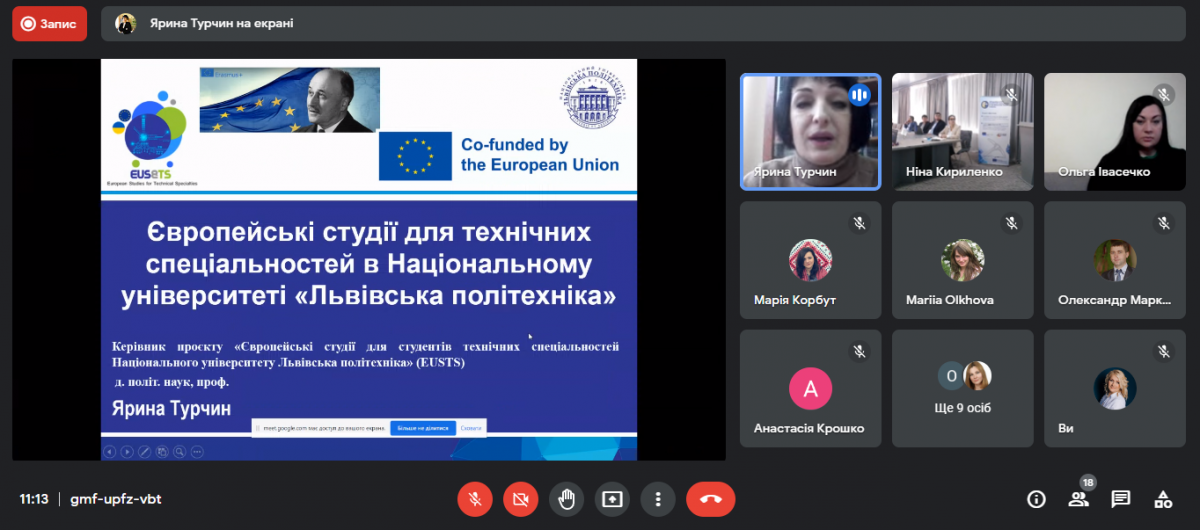Select your own Ви tile
1200x530 pixels.
point(1114,388)
